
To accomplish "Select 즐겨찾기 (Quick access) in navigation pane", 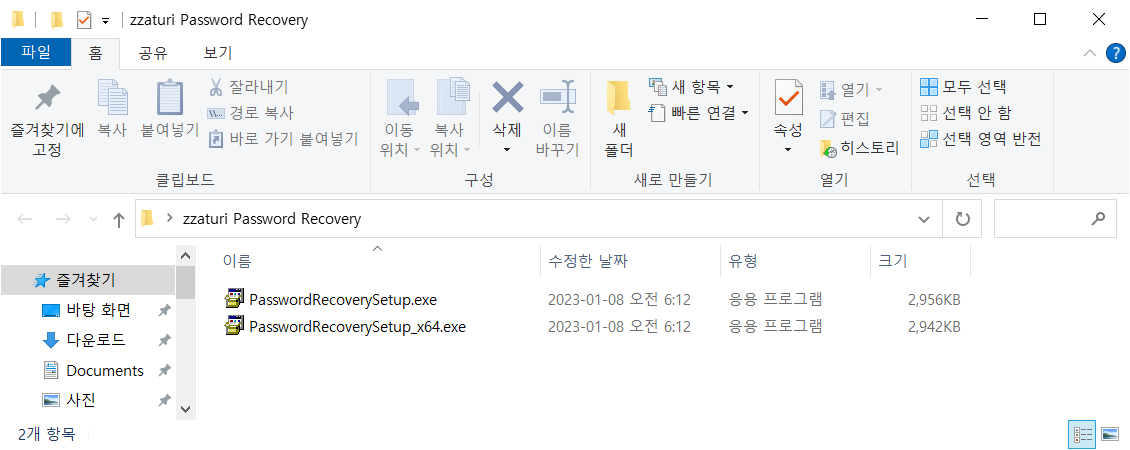I will pyautogui.click(x=88, y=280).
